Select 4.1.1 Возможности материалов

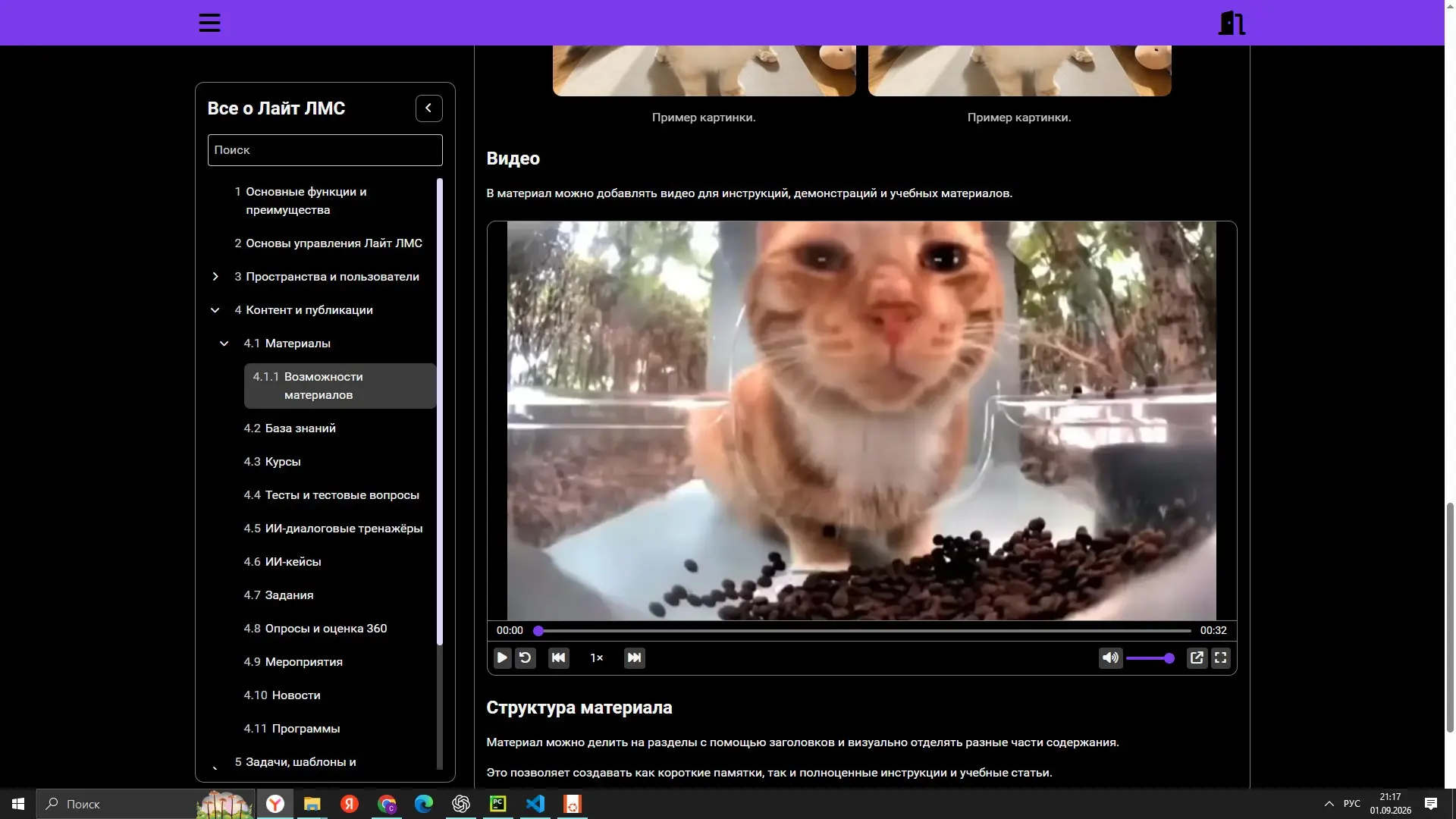tap(340, 386)
